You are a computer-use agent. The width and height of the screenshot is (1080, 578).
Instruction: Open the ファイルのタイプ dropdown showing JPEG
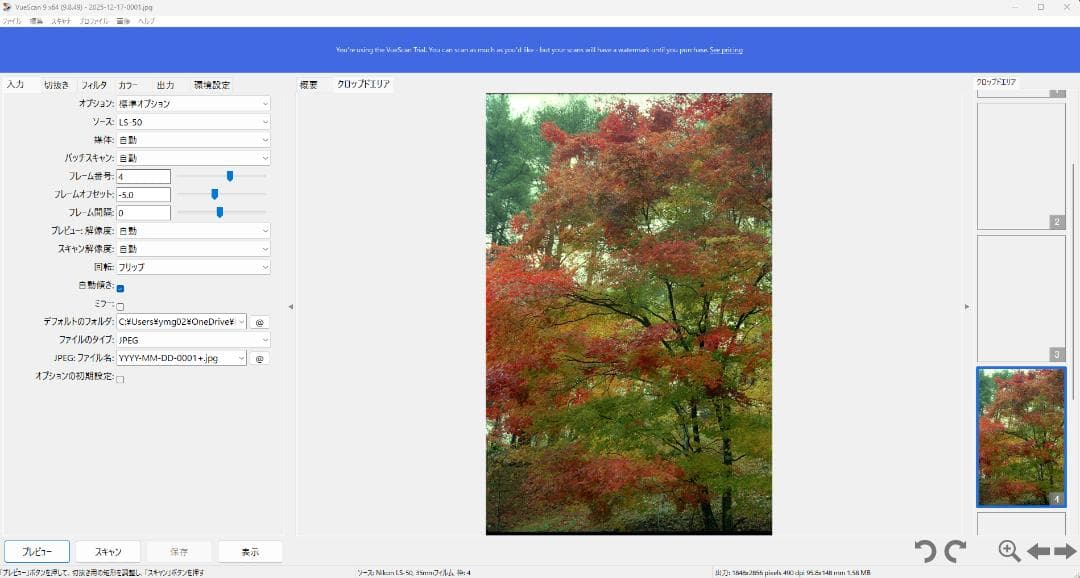point(193,340)
